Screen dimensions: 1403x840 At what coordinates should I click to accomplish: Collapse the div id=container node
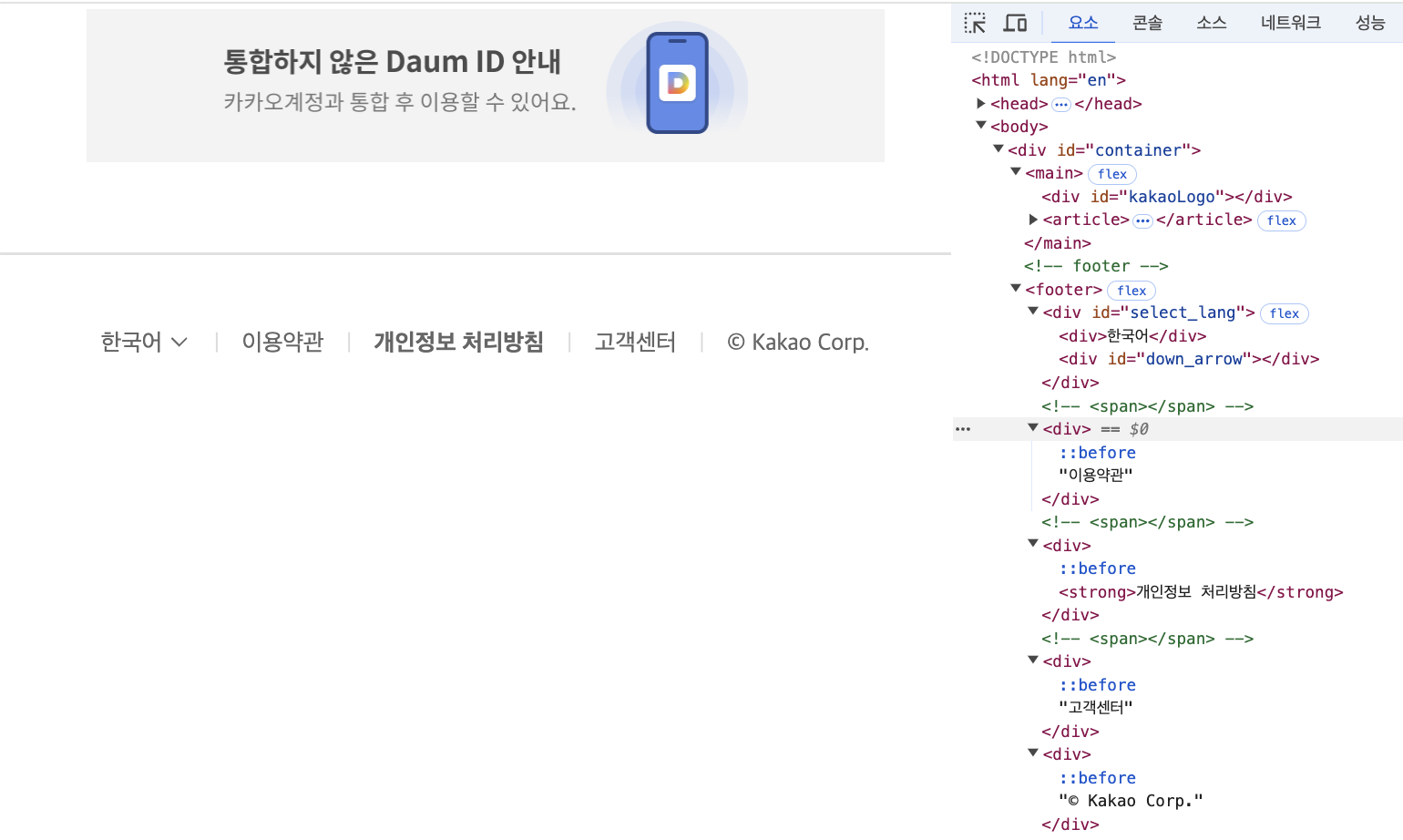point(998,149)
